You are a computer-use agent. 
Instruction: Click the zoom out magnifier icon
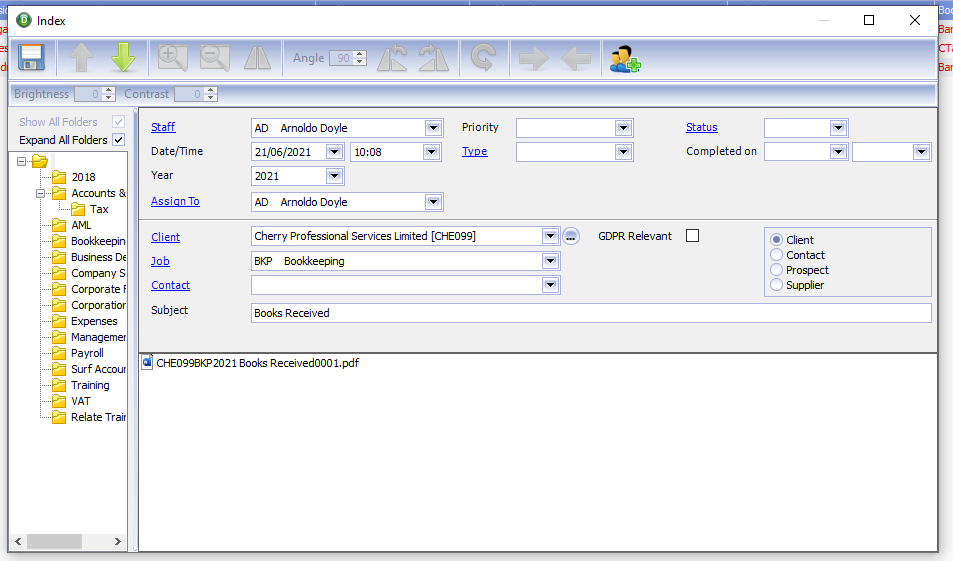[215, 58]
